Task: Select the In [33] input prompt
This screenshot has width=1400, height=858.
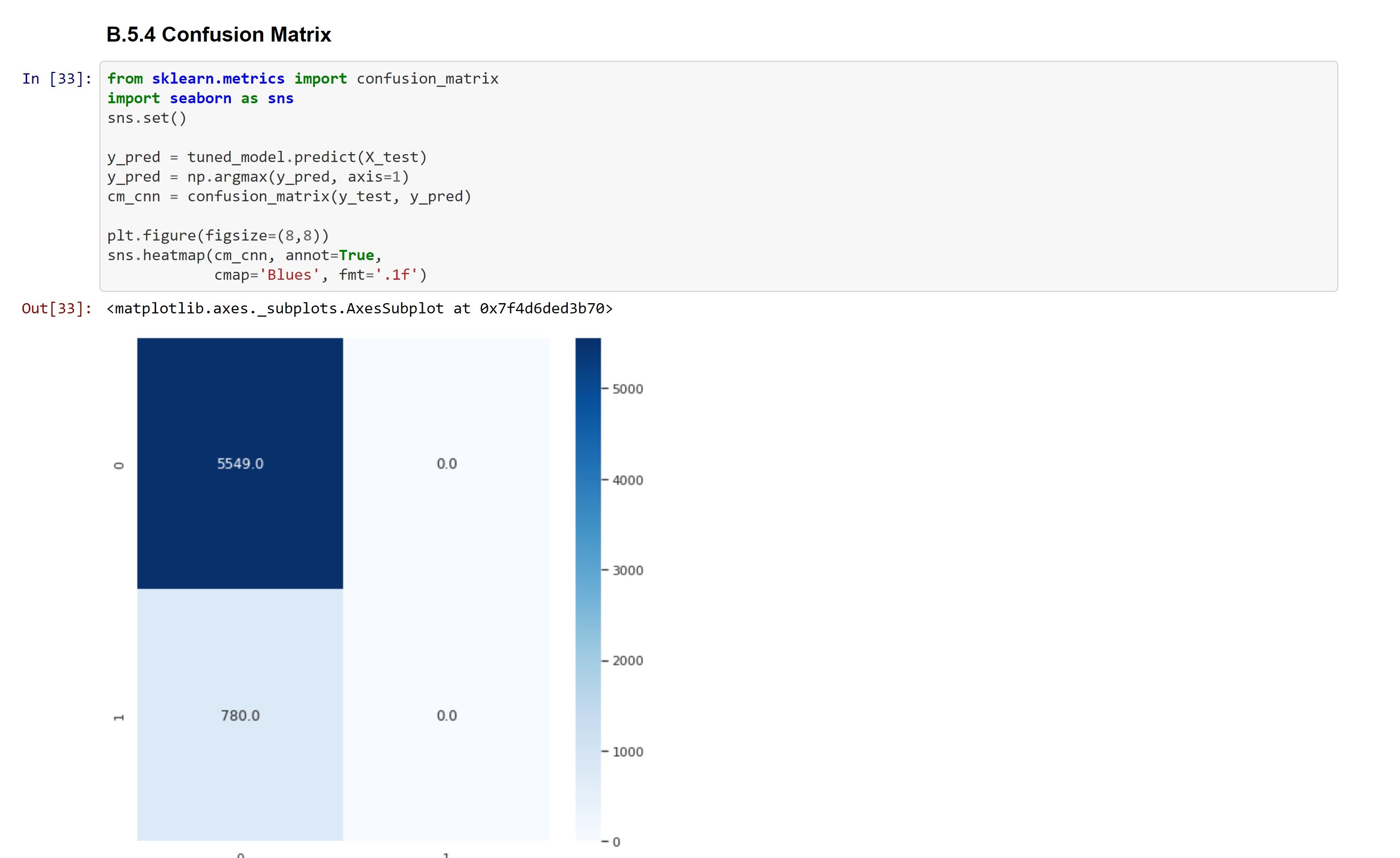Action: 57,79
